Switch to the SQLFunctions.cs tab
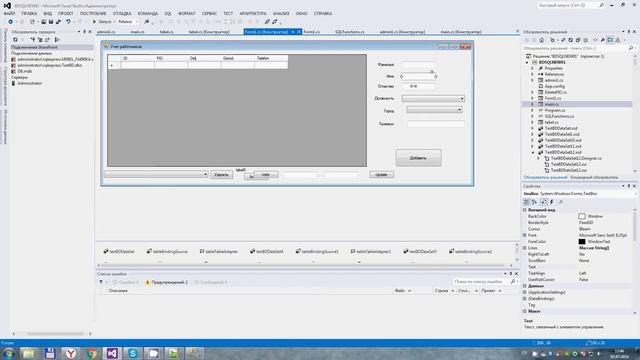The width and height of the screenshot is (640, 360). tap(350, 31)
